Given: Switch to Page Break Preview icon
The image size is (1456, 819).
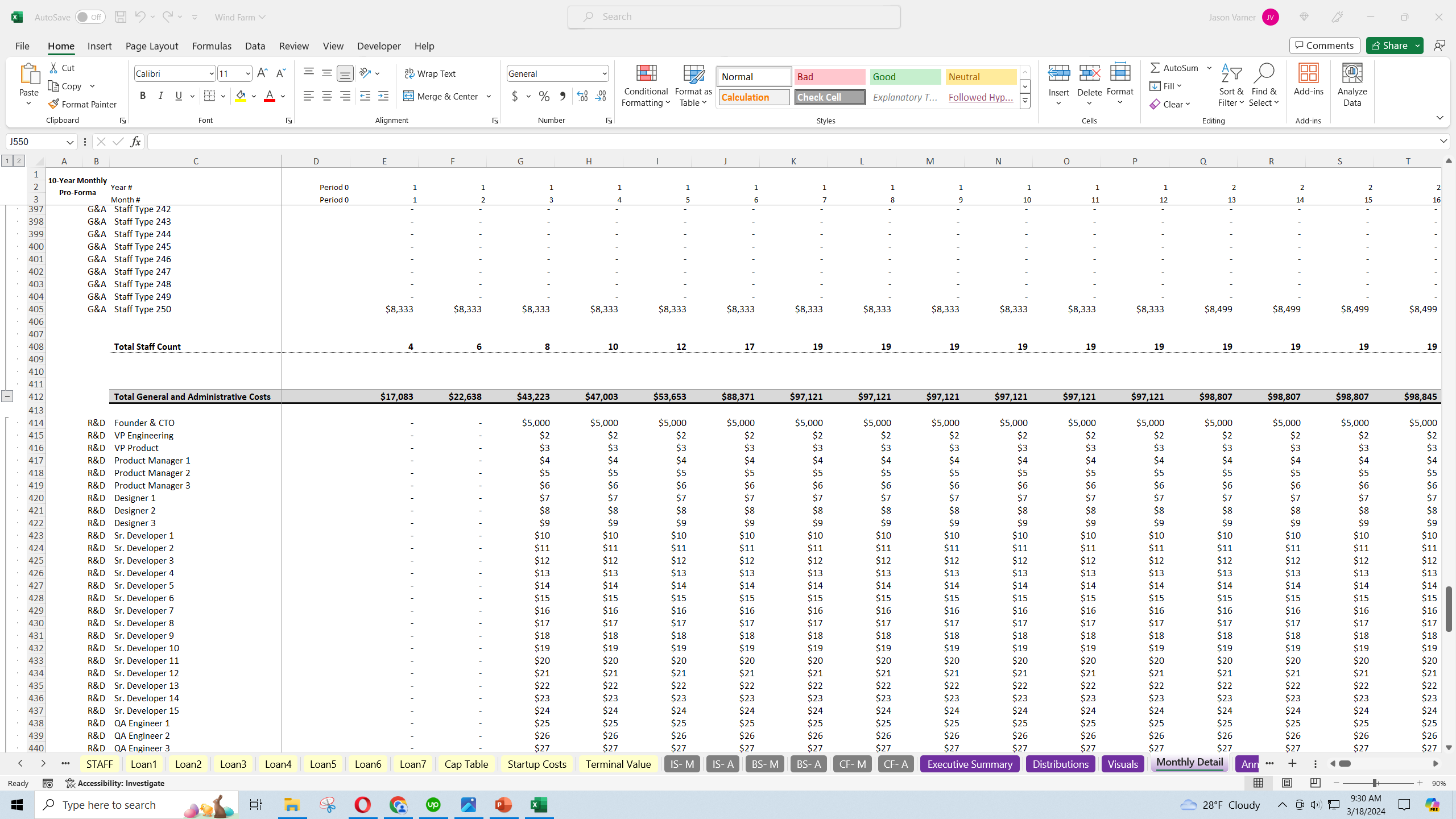Looking at the screenshot, I should 1316,783.
